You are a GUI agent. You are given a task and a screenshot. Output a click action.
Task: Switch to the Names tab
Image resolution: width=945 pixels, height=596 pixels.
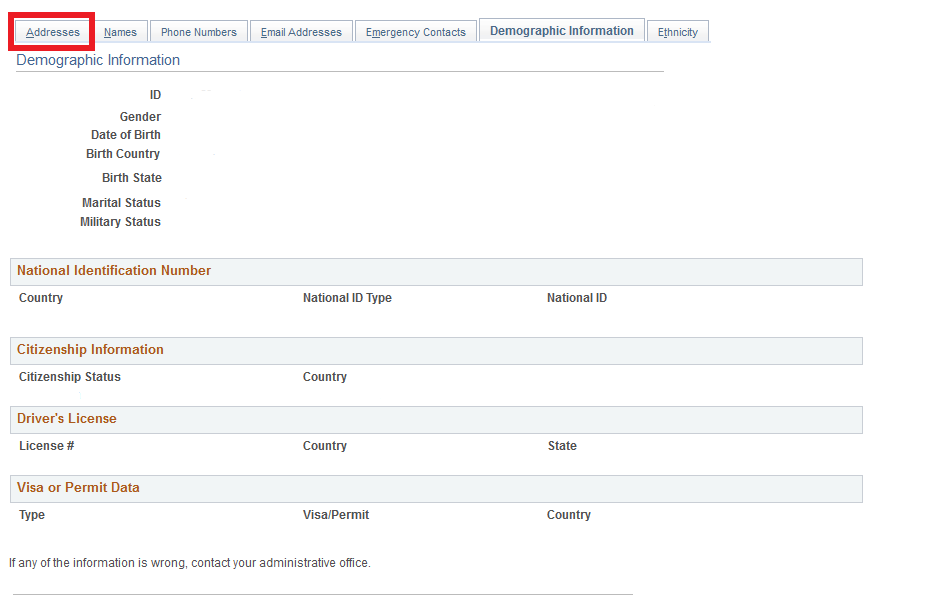(120, 32)
